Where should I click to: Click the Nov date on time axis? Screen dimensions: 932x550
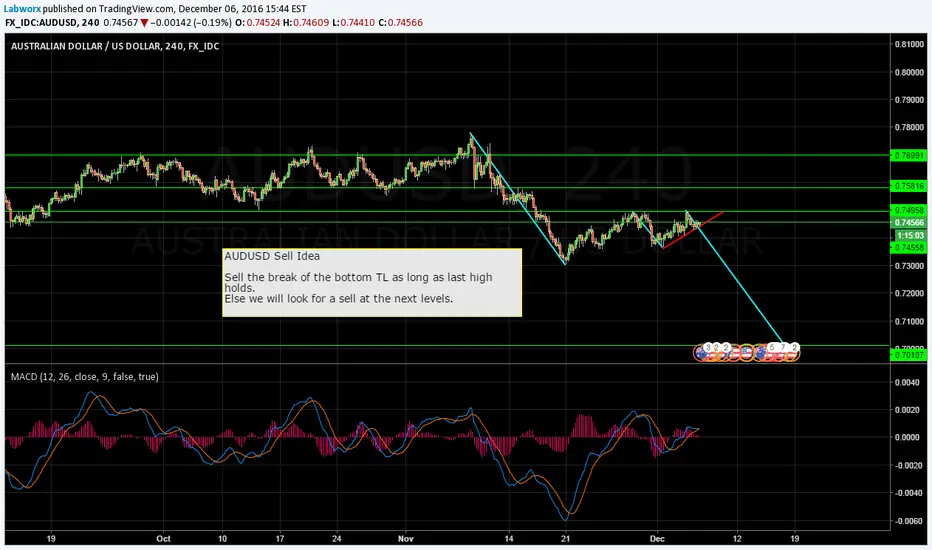click(406, 539)
